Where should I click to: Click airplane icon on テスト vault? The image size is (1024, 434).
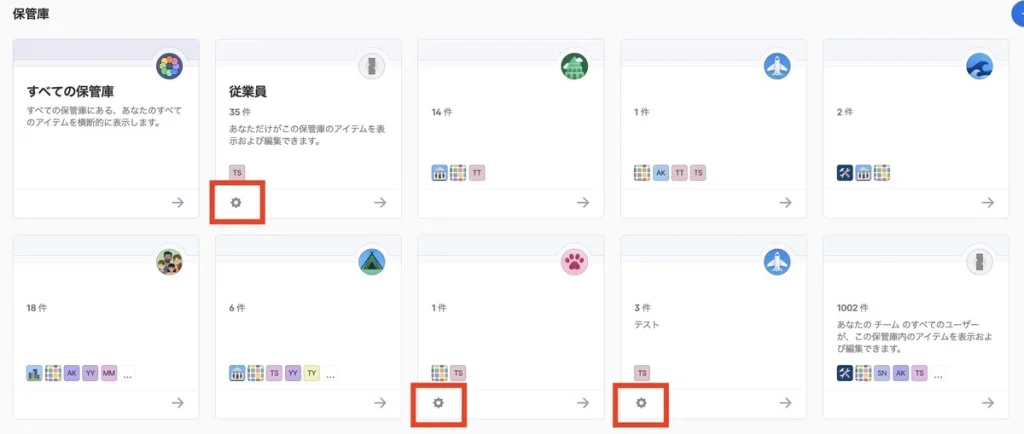tap(777, 262)
